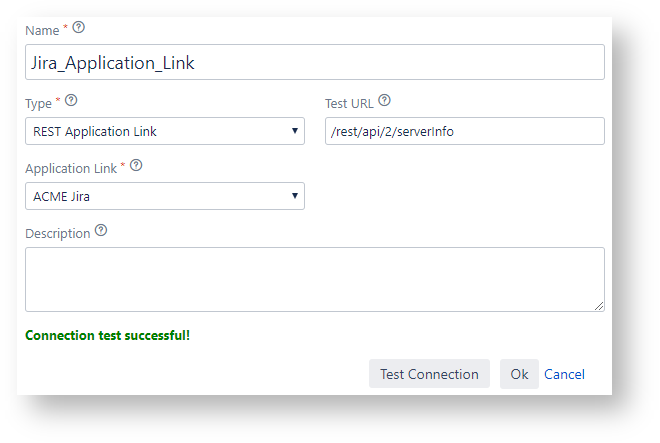Viewport: 660px width, 443px height.
Task: Confirm with the Ok button
Action: click(x=519, y=374)
